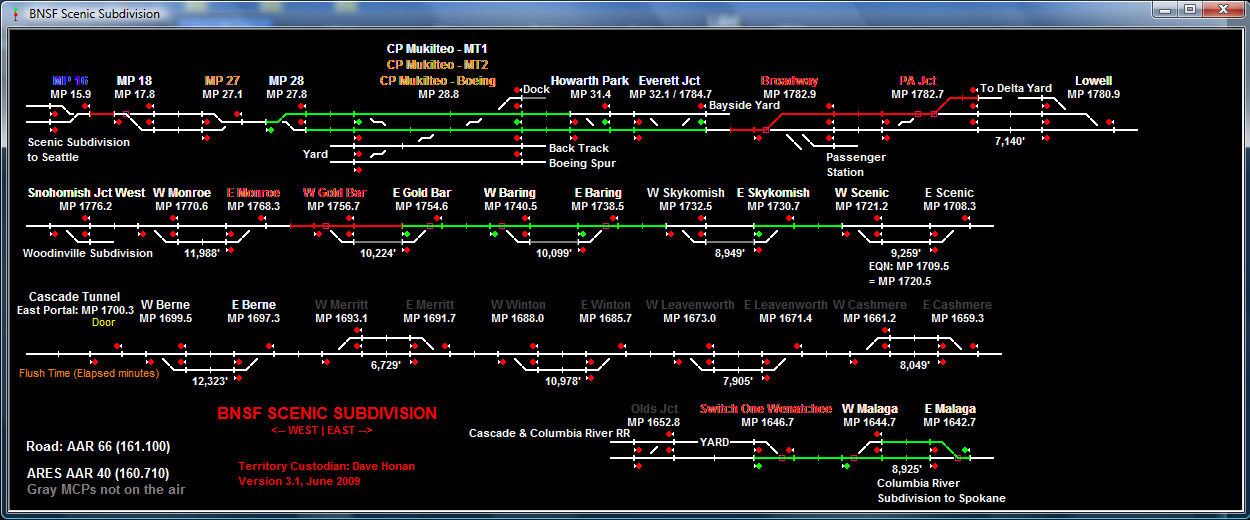
Task: Select the E Scenic label
Action: (949, 193)
